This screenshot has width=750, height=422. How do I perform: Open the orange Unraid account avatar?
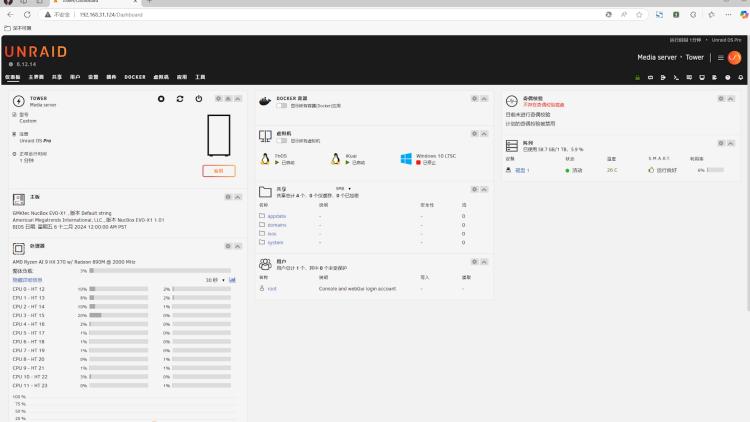[x=734, y=57]
